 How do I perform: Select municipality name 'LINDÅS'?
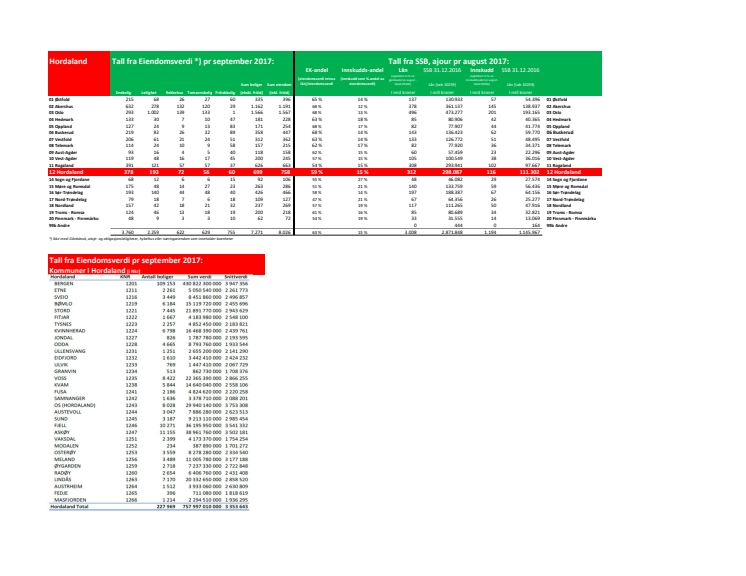[x=62, y=480]
